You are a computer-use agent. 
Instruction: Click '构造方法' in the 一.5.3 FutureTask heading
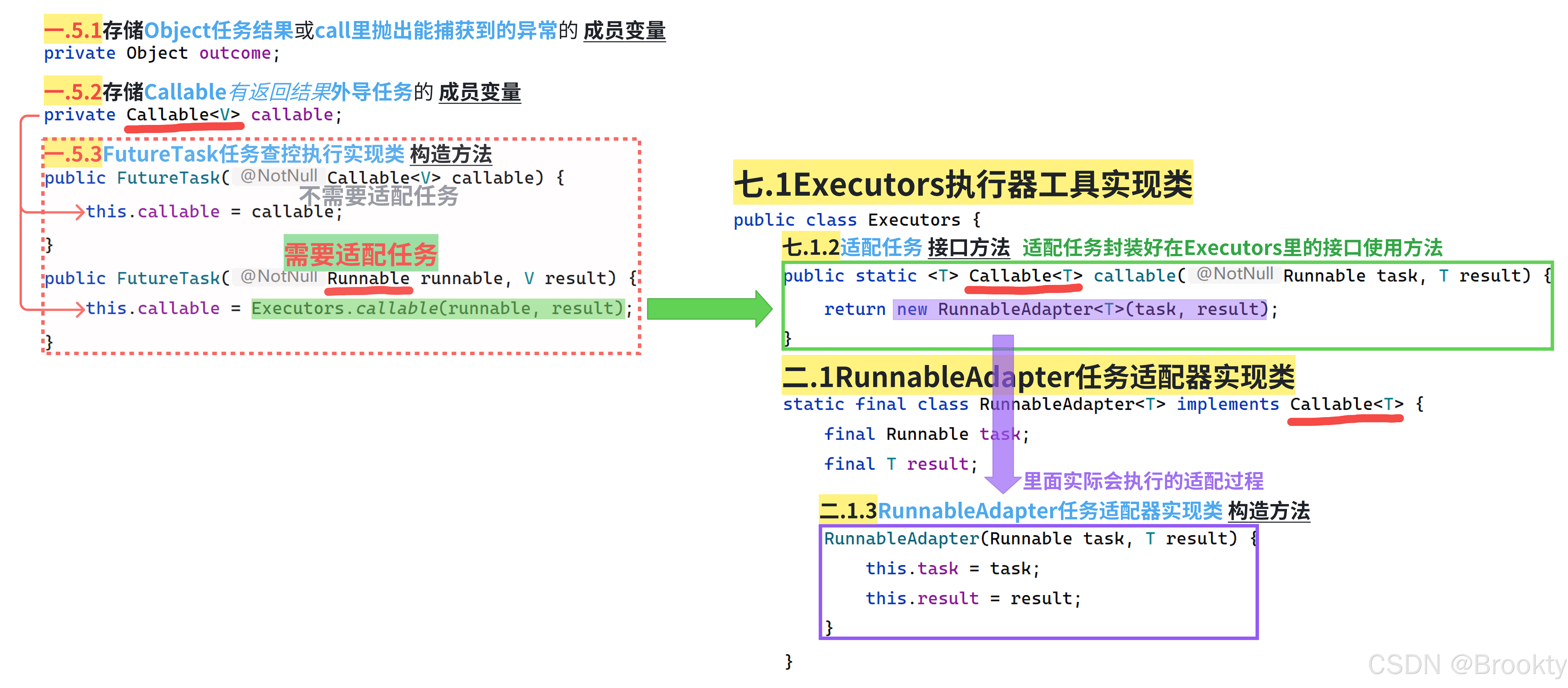(x=451, y=154)
